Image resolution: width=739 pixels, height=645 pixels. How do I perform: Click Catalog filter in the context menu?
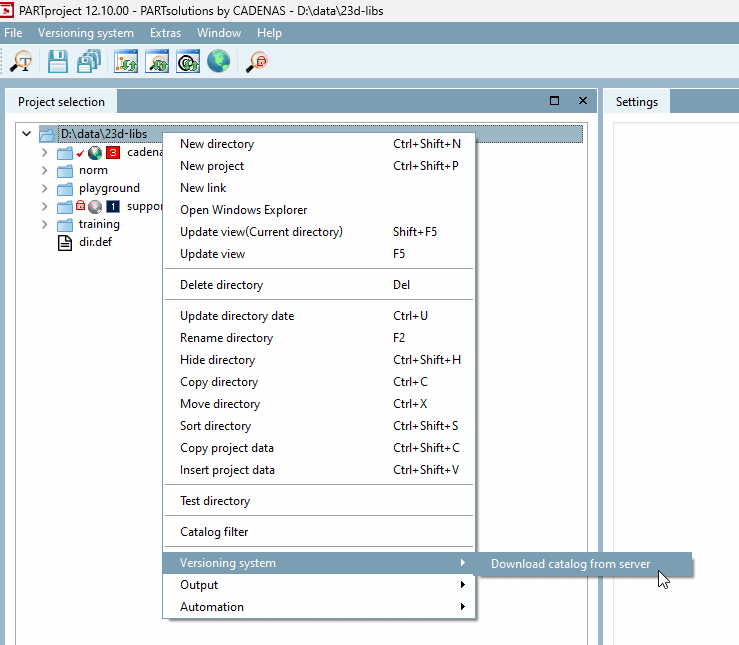click(x=214, y=532)
